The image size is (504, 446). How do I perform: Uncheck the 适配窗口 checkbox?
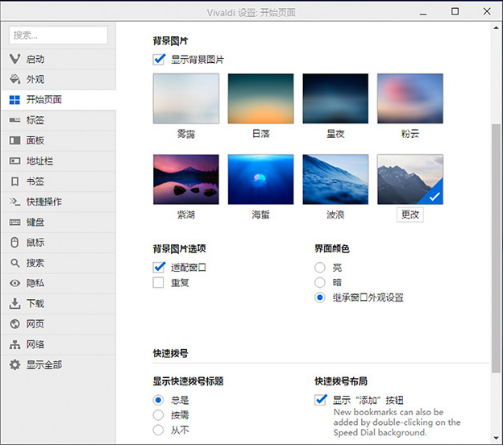coord(159,267)
